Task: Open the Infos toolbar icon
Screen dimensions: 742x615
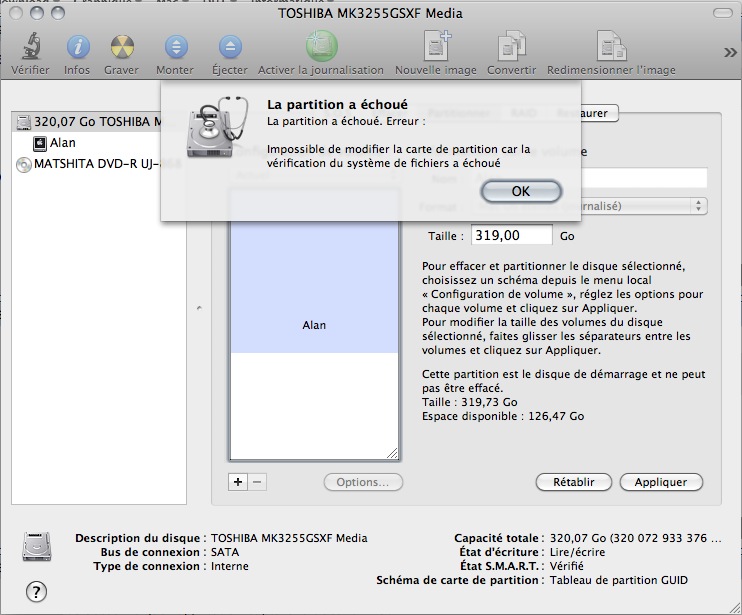Action: coord(78,47)
